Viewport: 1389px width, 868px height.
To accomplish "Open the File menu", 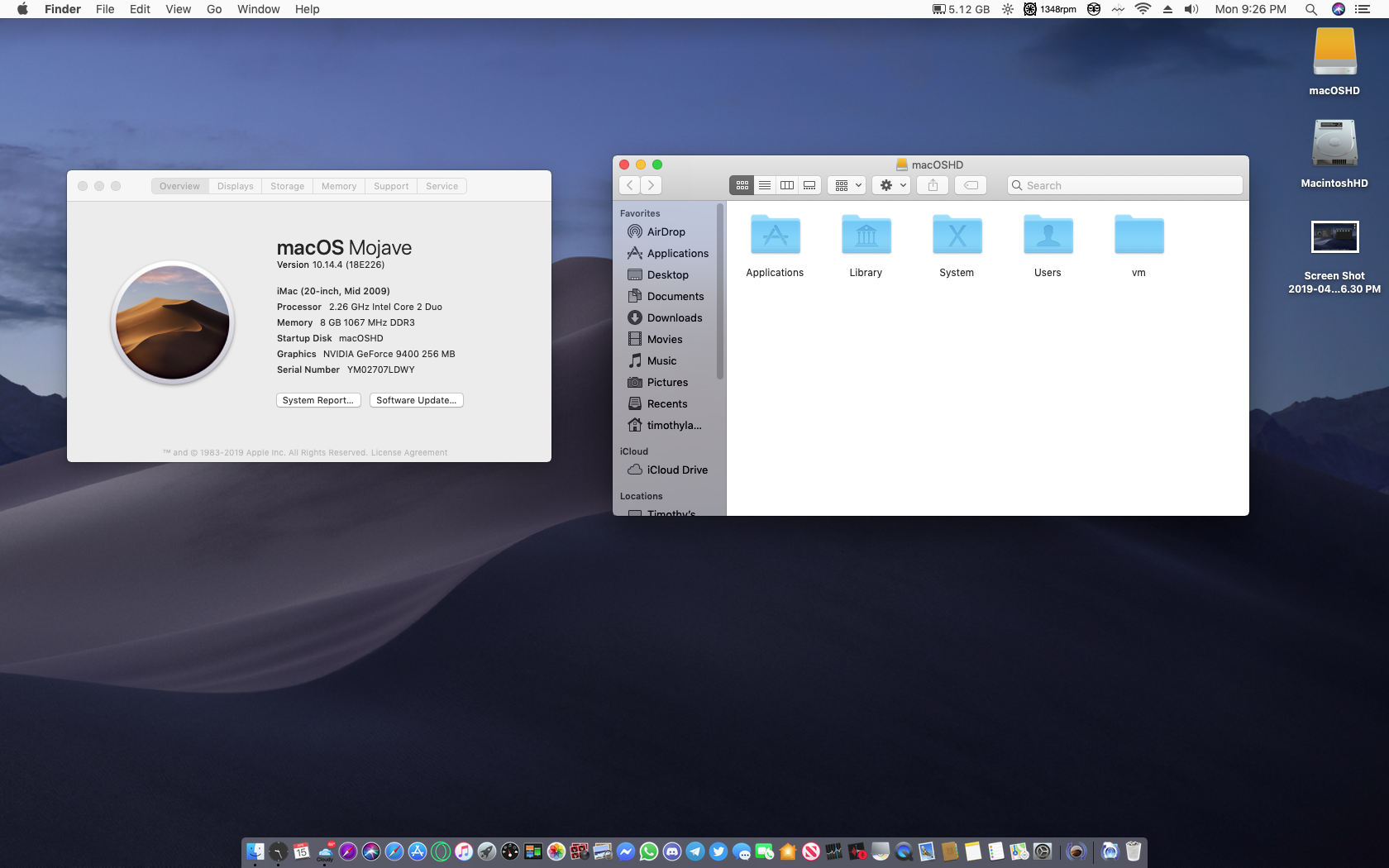I will [105, 9].
